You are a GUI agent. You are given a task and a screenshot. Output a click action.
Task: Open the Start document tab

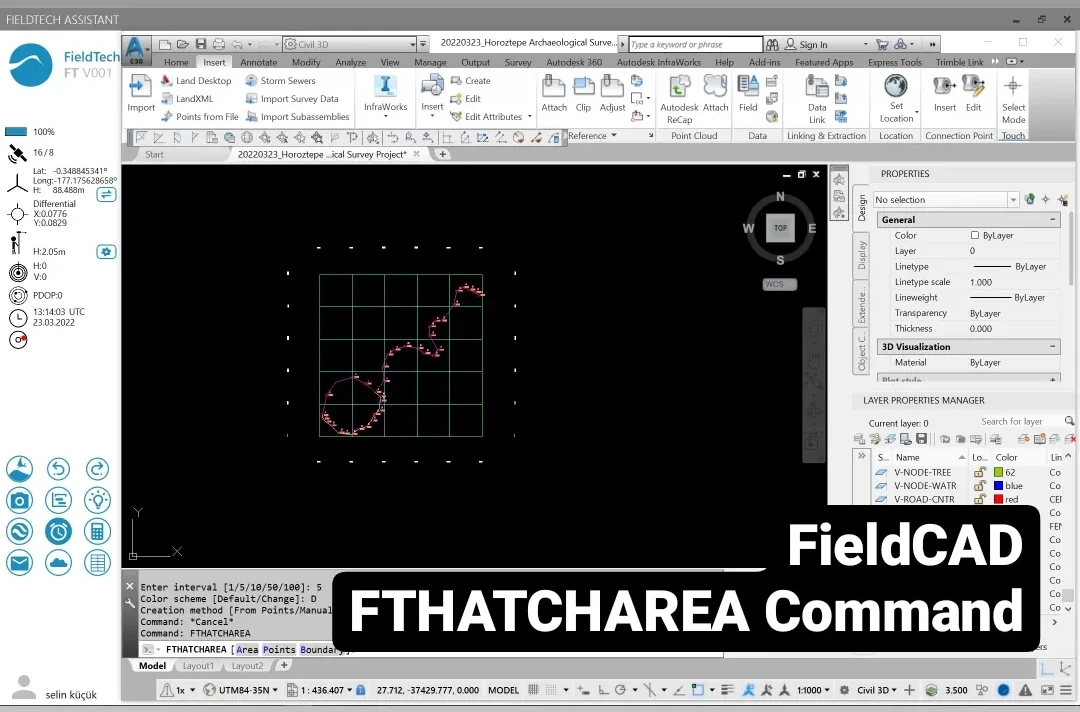[154, 154]
